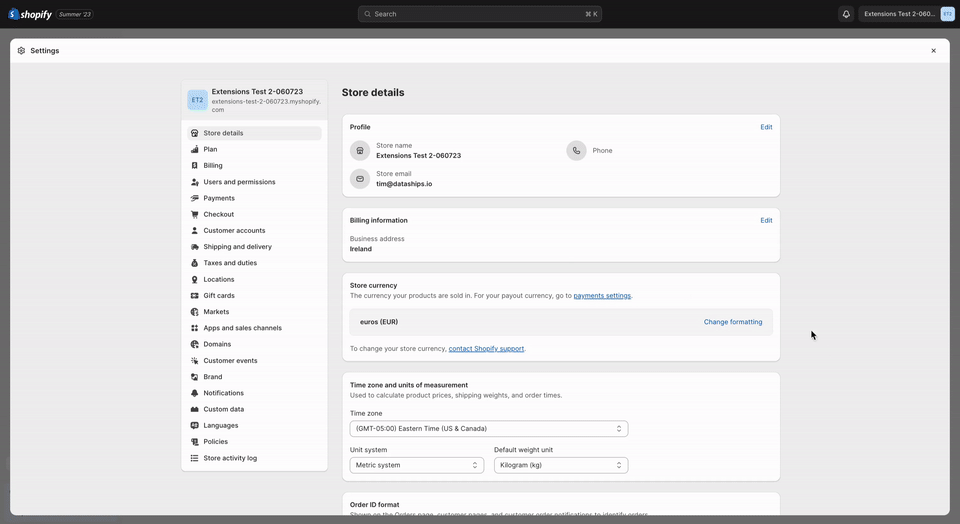Open the Languages settings page
Screen dimensions: 960x524
(x=254, y=425)
